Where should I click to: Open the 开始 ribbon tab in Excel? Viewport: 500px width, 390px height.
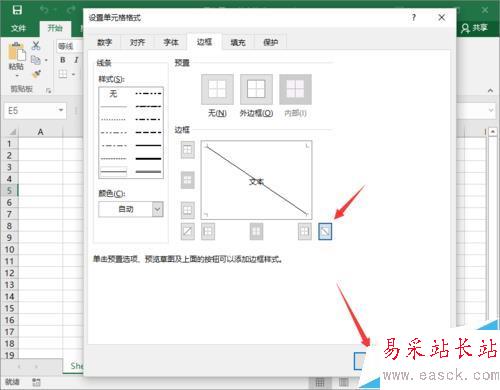coord(55,28)
